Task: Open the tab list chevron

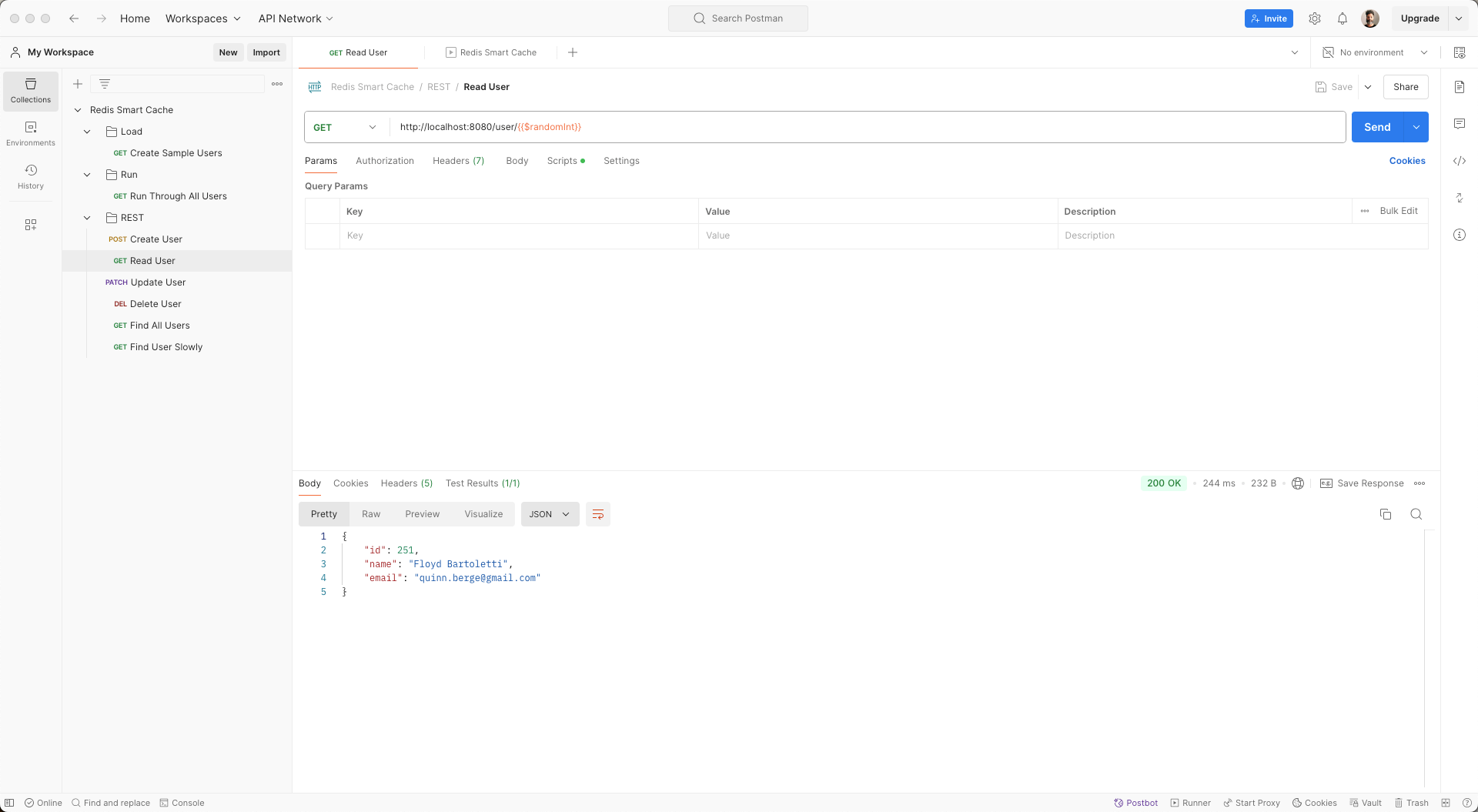Action: pyautogui.click(x=1295, y=52)
